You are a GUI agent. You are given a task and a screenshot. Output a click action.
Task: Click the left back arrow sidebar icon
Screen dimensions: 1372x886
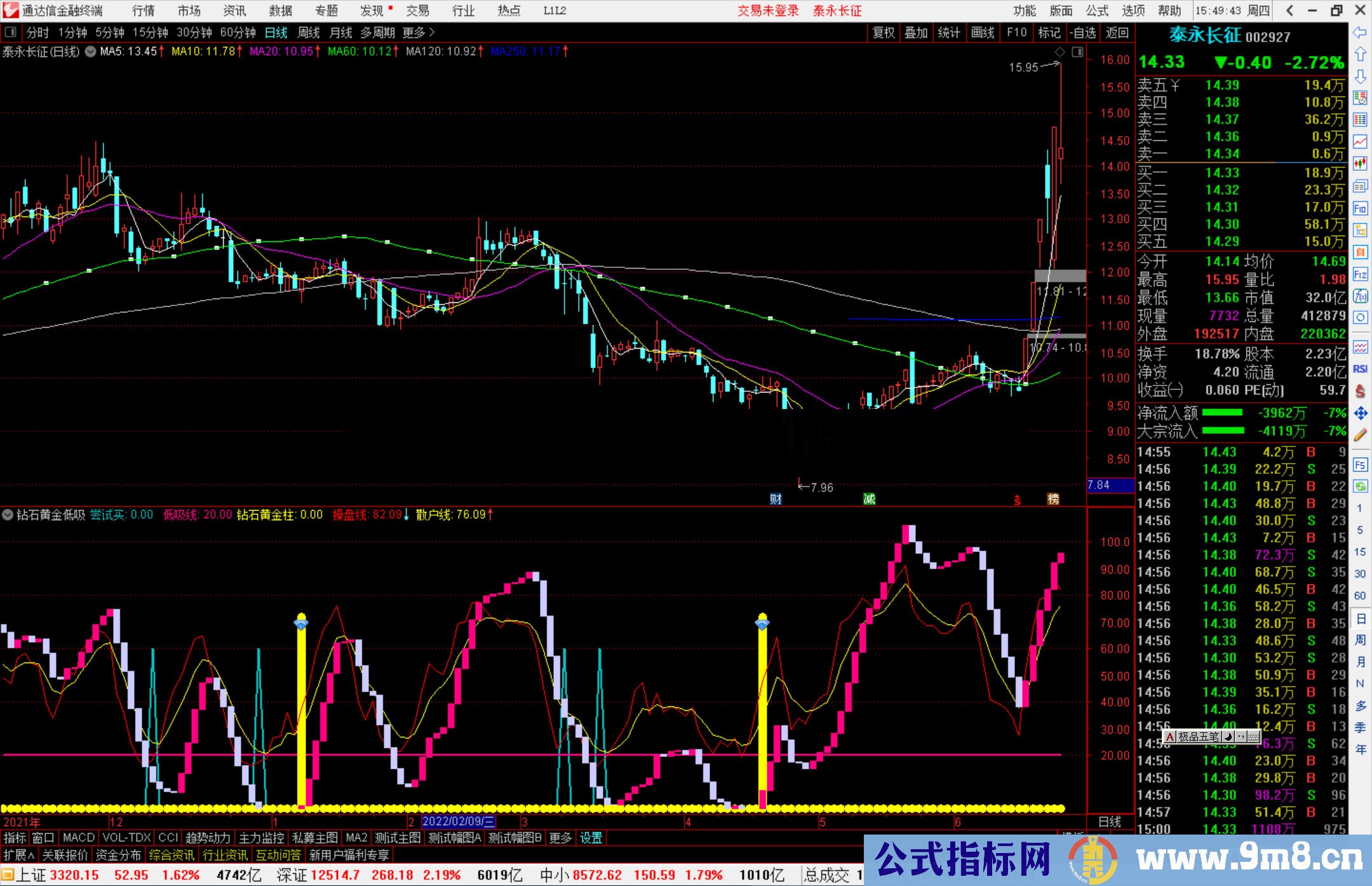[x=1360, y=32]
